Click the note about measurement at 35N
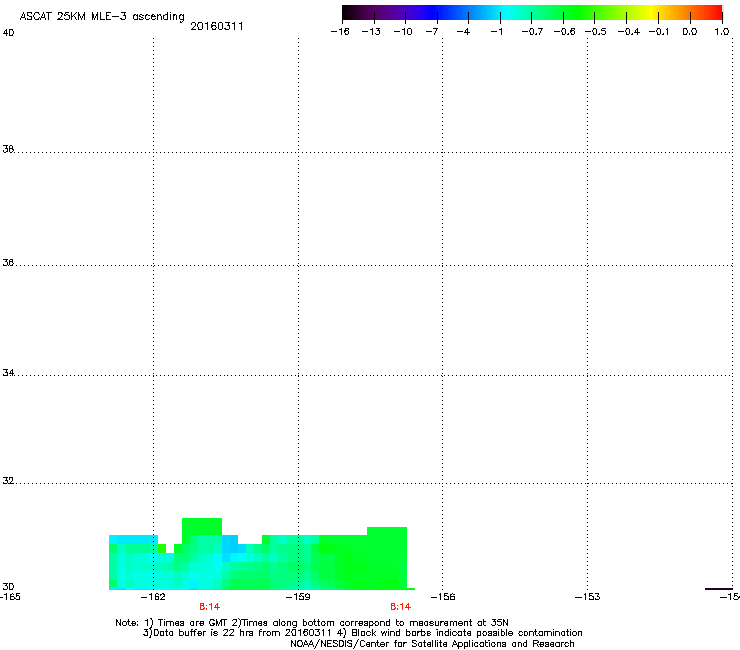 [x=370, y=623]
